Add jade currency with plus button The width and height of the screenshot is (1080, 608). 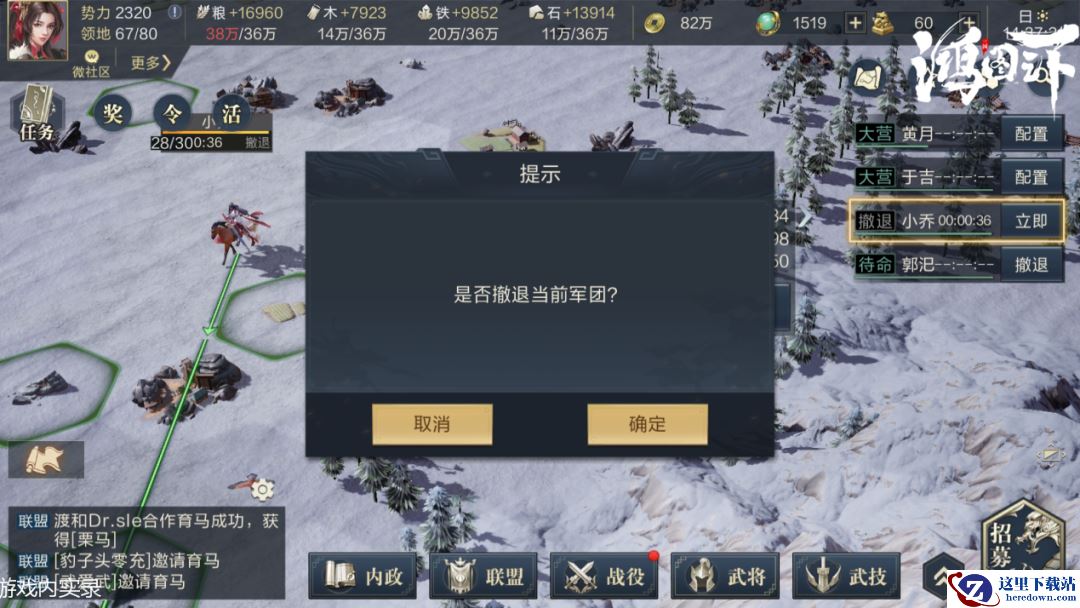(x=855, y=23)
